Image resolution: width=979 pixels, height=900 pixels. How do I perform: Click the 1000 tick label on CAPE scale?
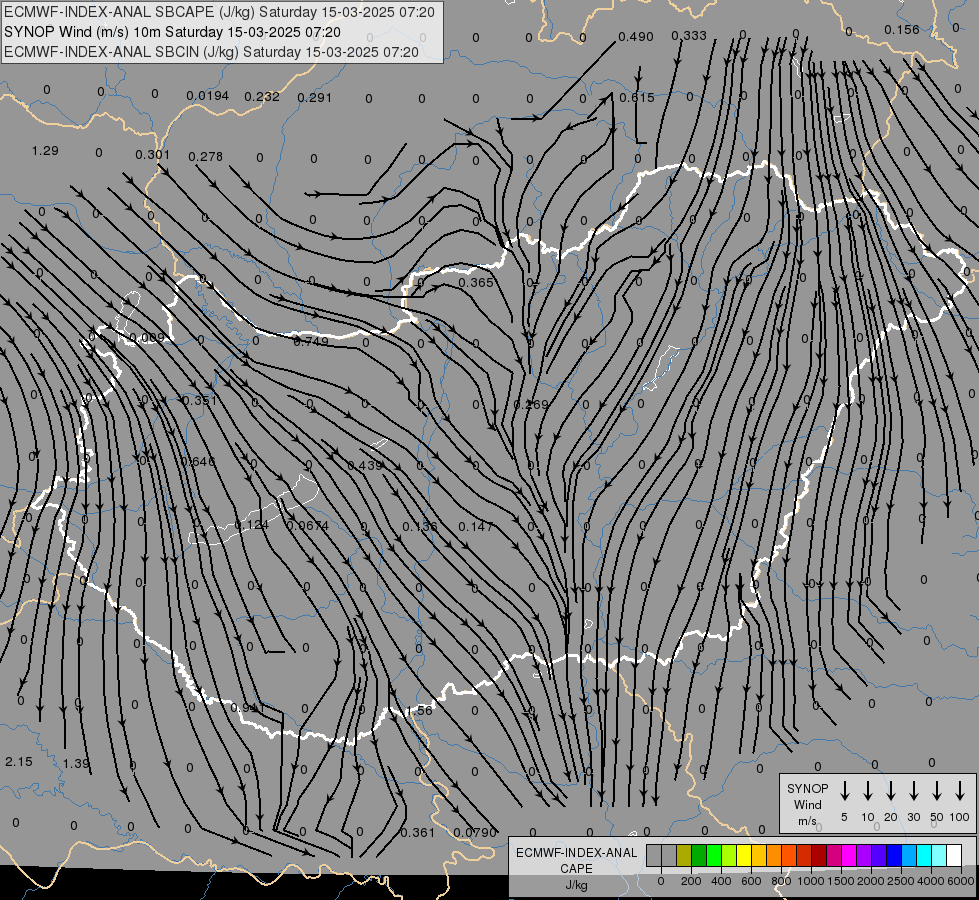click(810, 881)
